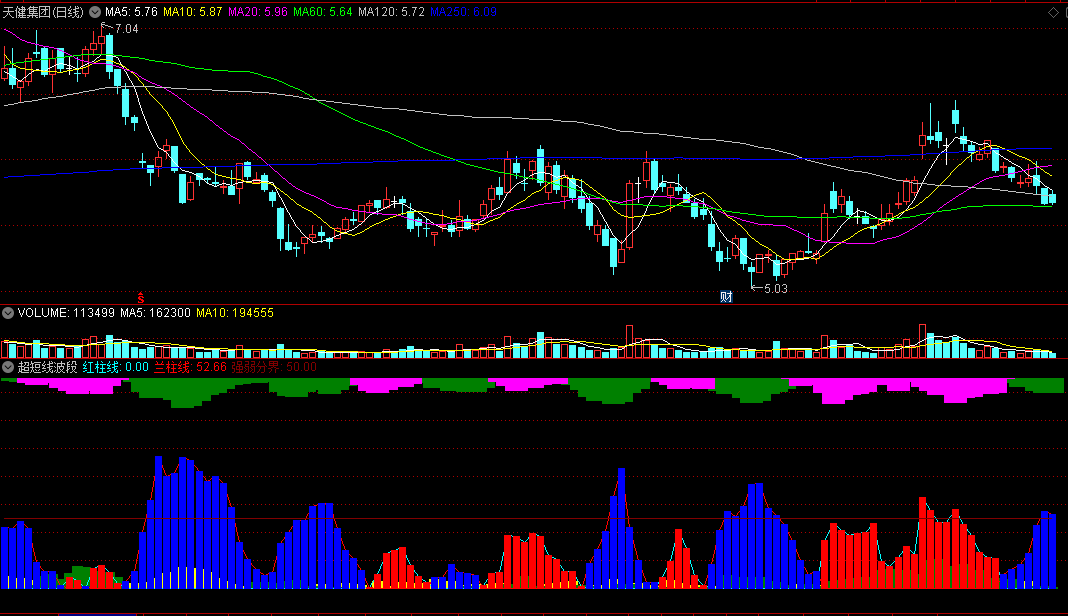Select the MA250: 6.09 indicator label
This screenshot has width=1068, height=616.
click(x=463, y=12)
